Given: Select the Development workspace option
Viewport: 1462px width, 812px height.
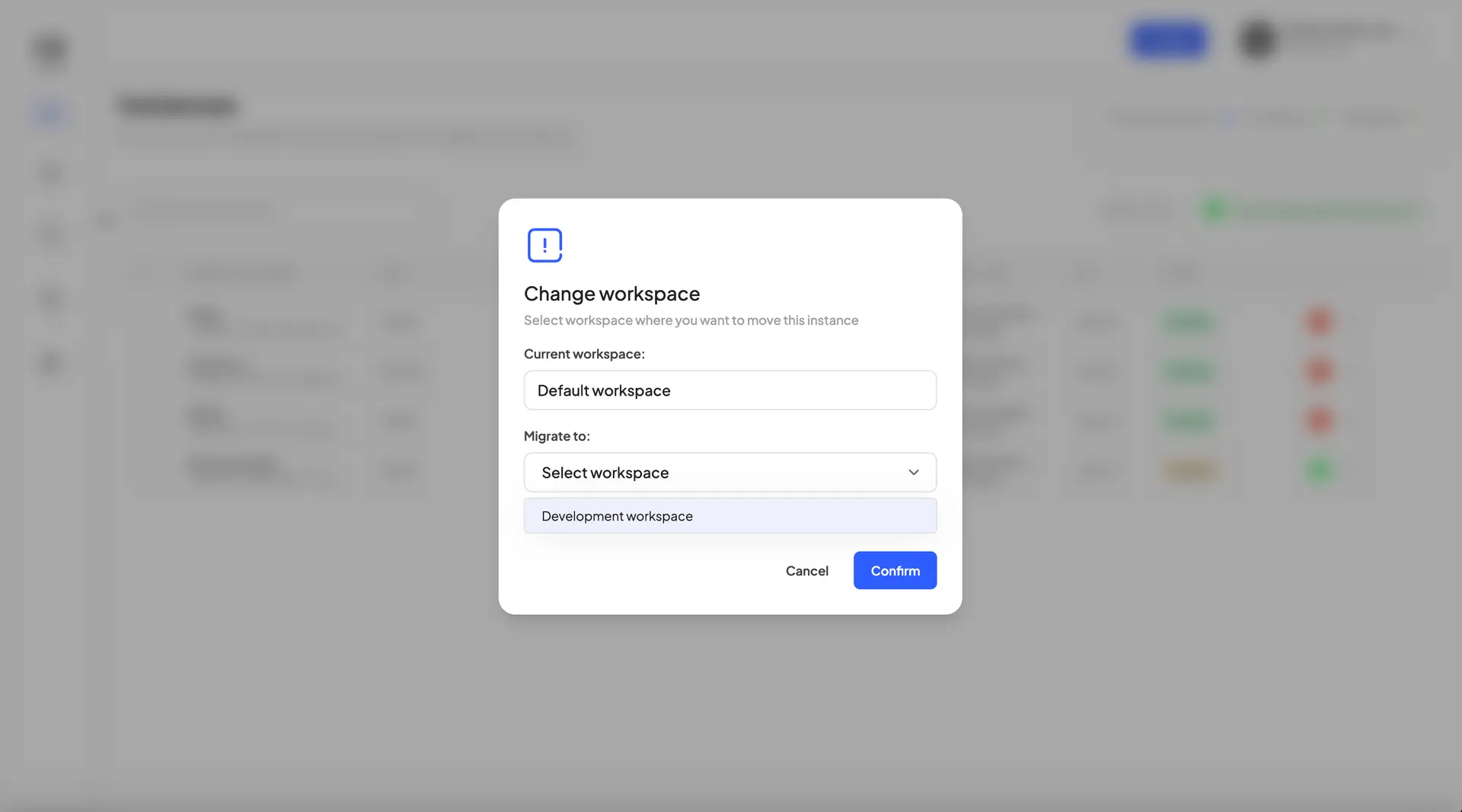Looking at the screenshot, I should click(729, 515).
